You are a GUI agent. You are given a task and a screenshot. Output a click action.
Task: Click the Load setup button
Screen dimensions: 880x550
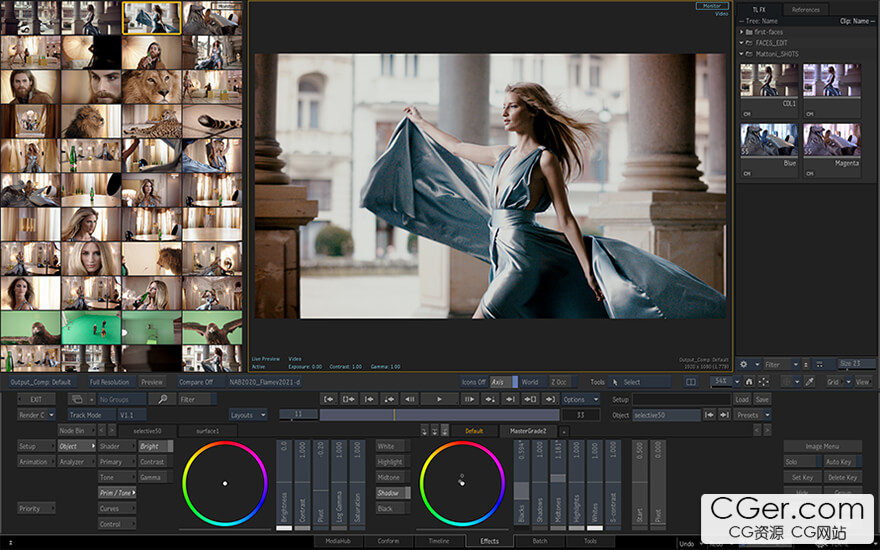pos(742,399)
